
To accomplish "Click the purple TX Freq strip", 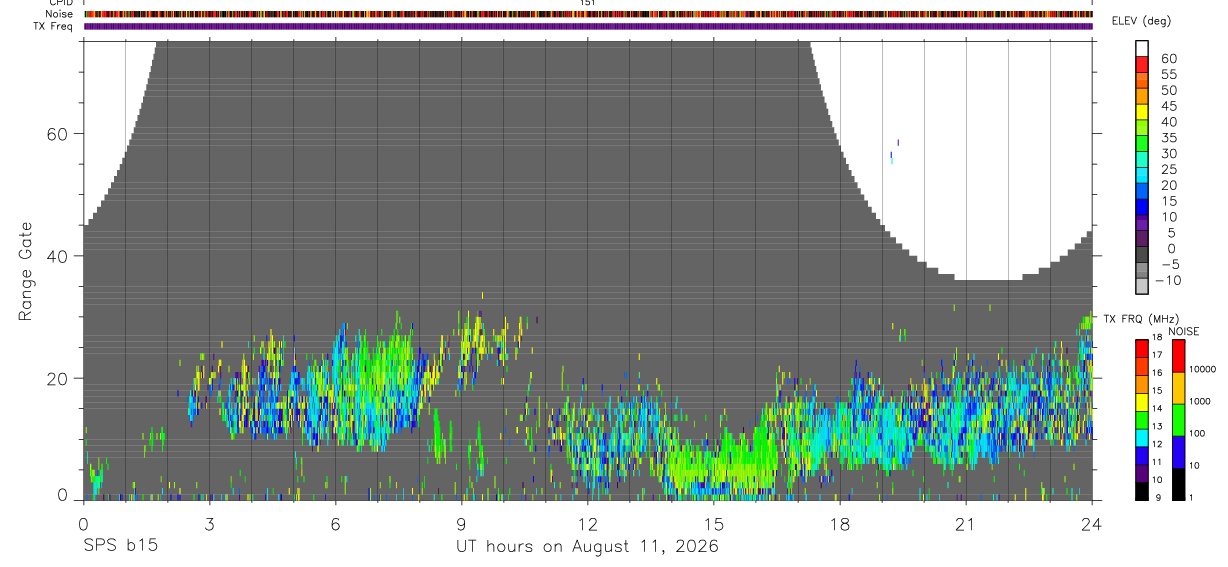I will [x=588, y=26].
